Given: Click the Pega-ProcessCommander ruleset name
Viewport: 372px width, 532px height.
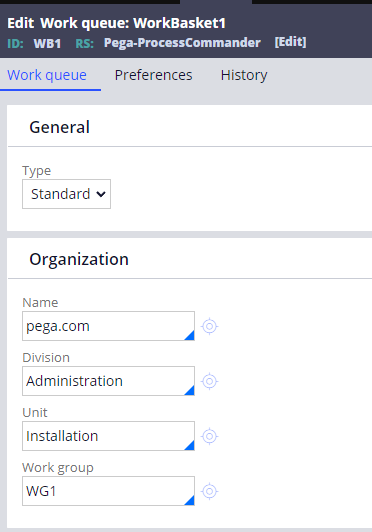Looking at the screenshot, I should [182, 43].
